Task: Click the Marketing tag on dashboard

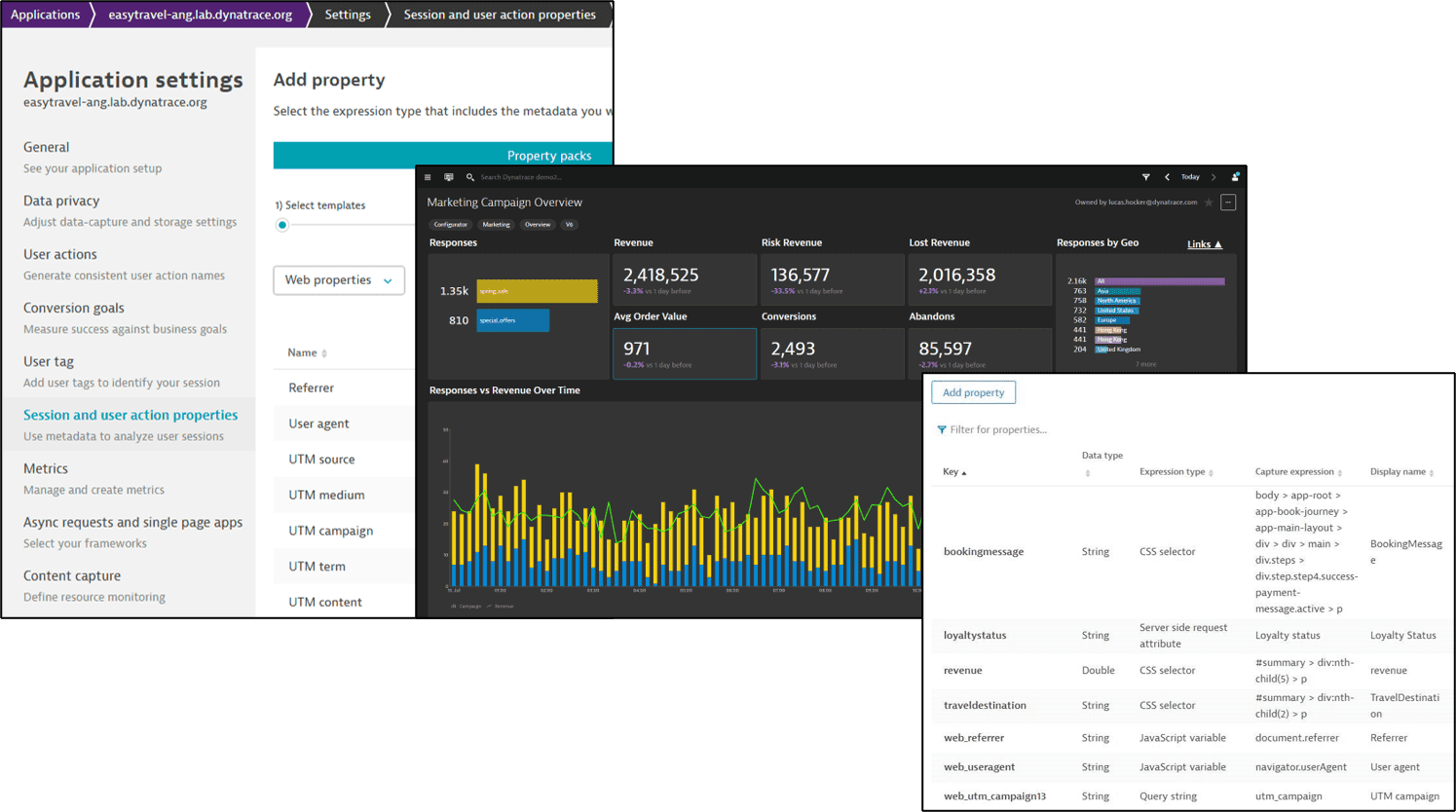Action: pyautogui.click(x=496, y=225)
